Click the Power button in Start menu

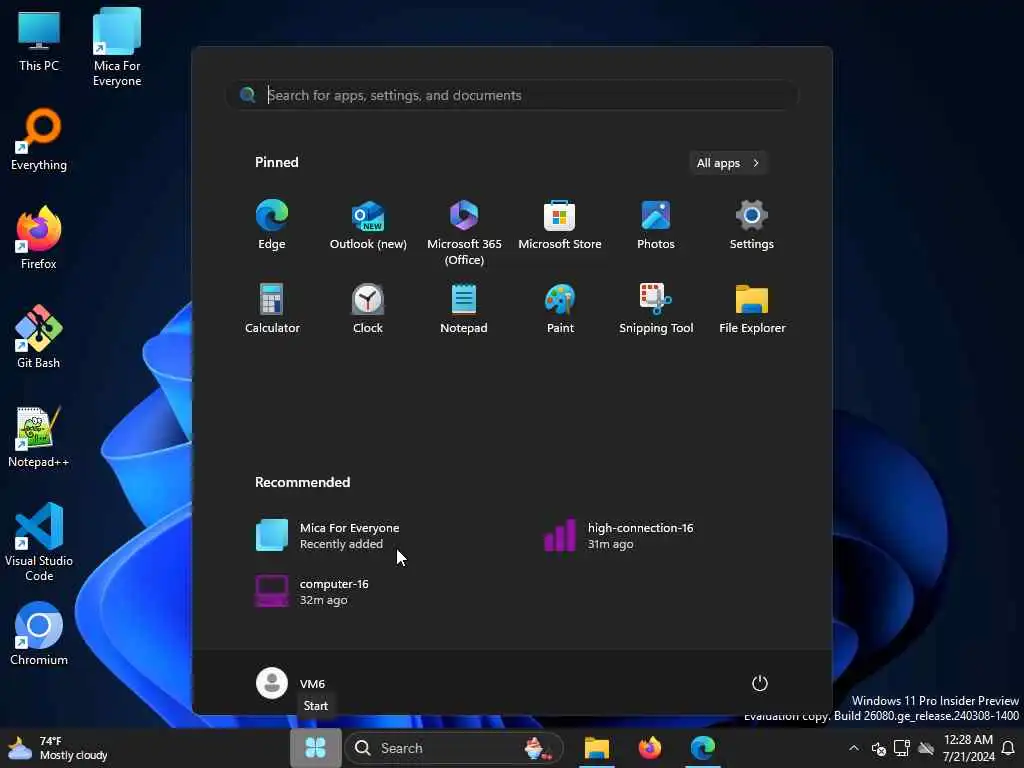(x=760, y=683)
